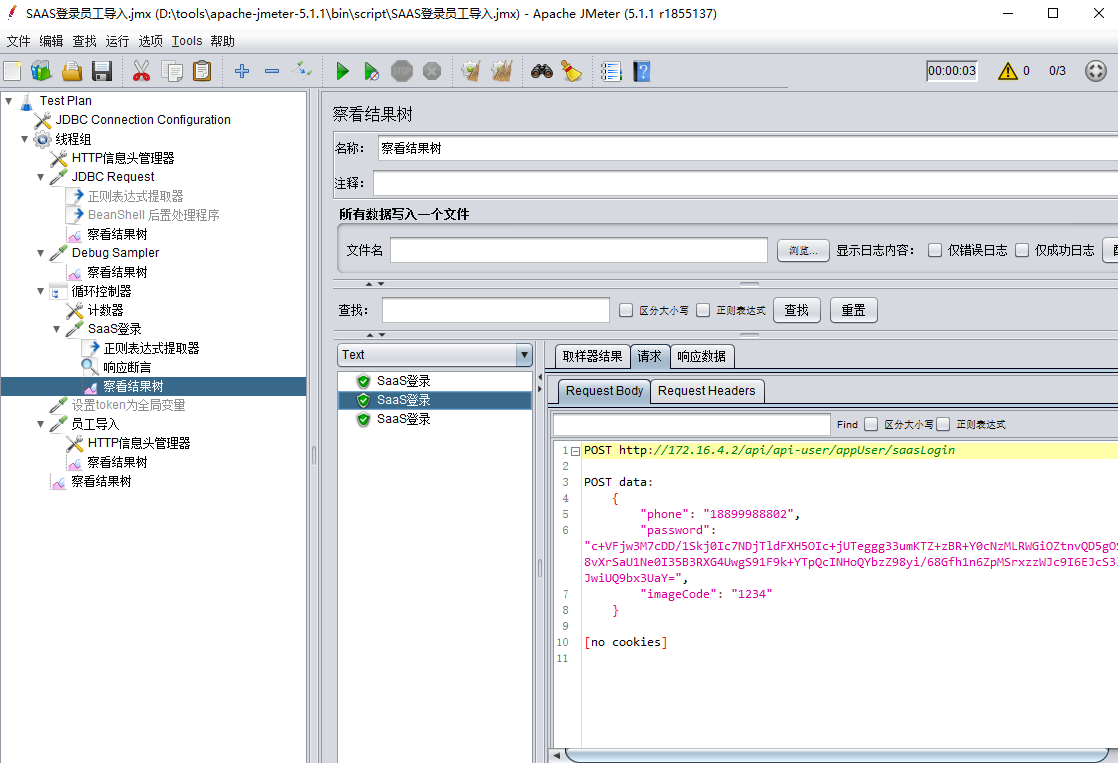Click the Cut scissors icon
The image size is (1118, 763).
tap(141, 71)
